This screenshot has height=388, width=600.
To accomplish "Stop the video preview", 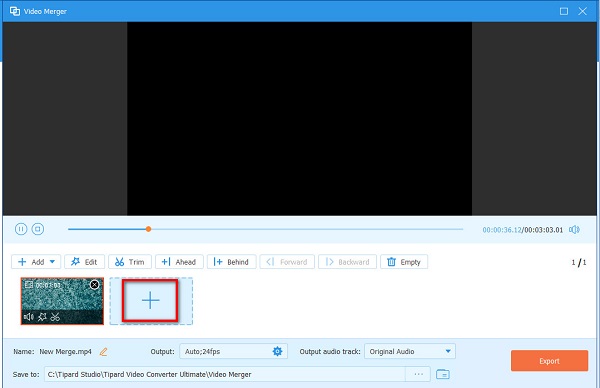I will pos(38,229).
